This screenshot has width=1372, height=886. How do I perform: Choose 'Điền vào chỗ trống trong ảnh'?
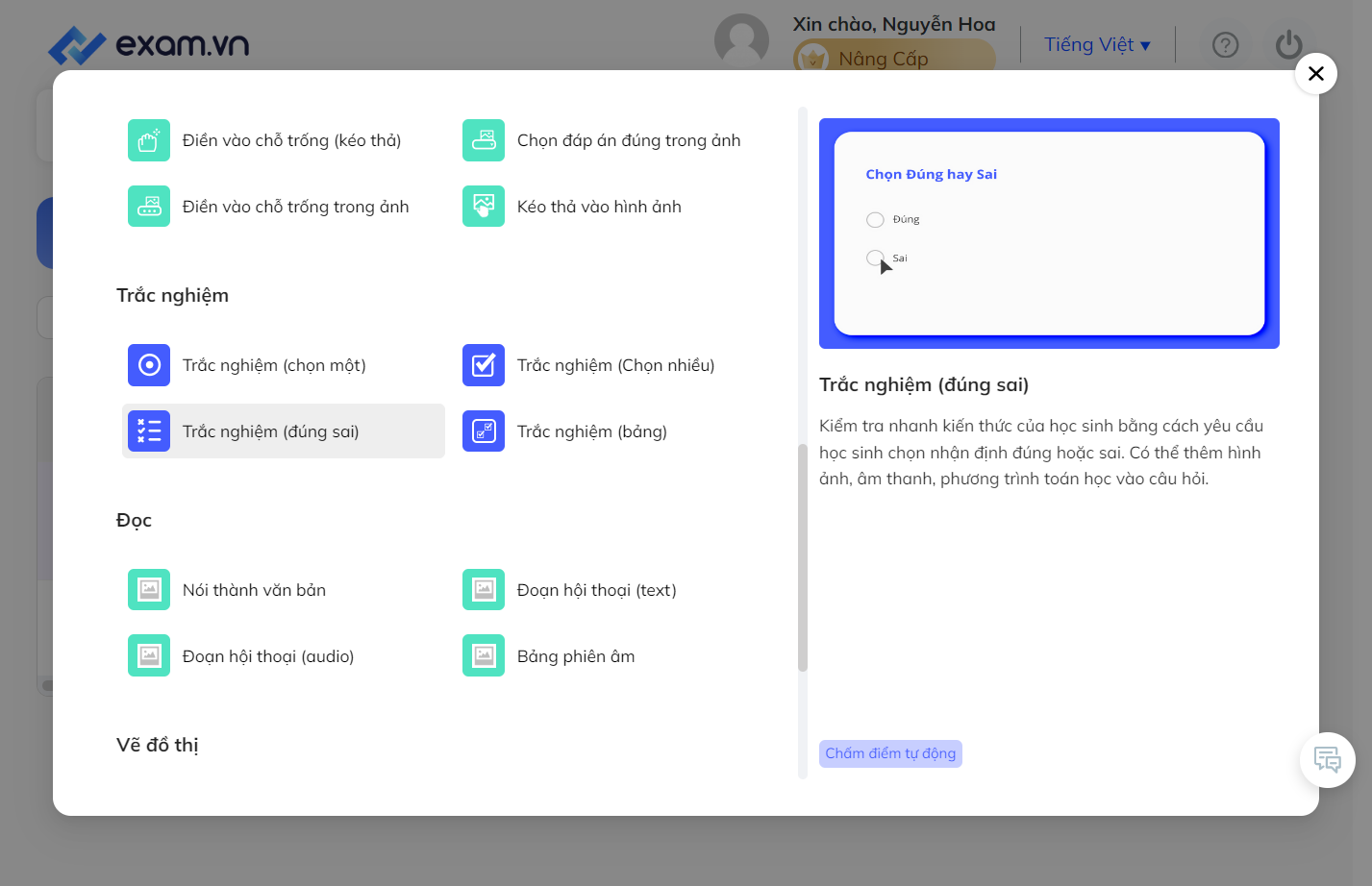[296, 207]
